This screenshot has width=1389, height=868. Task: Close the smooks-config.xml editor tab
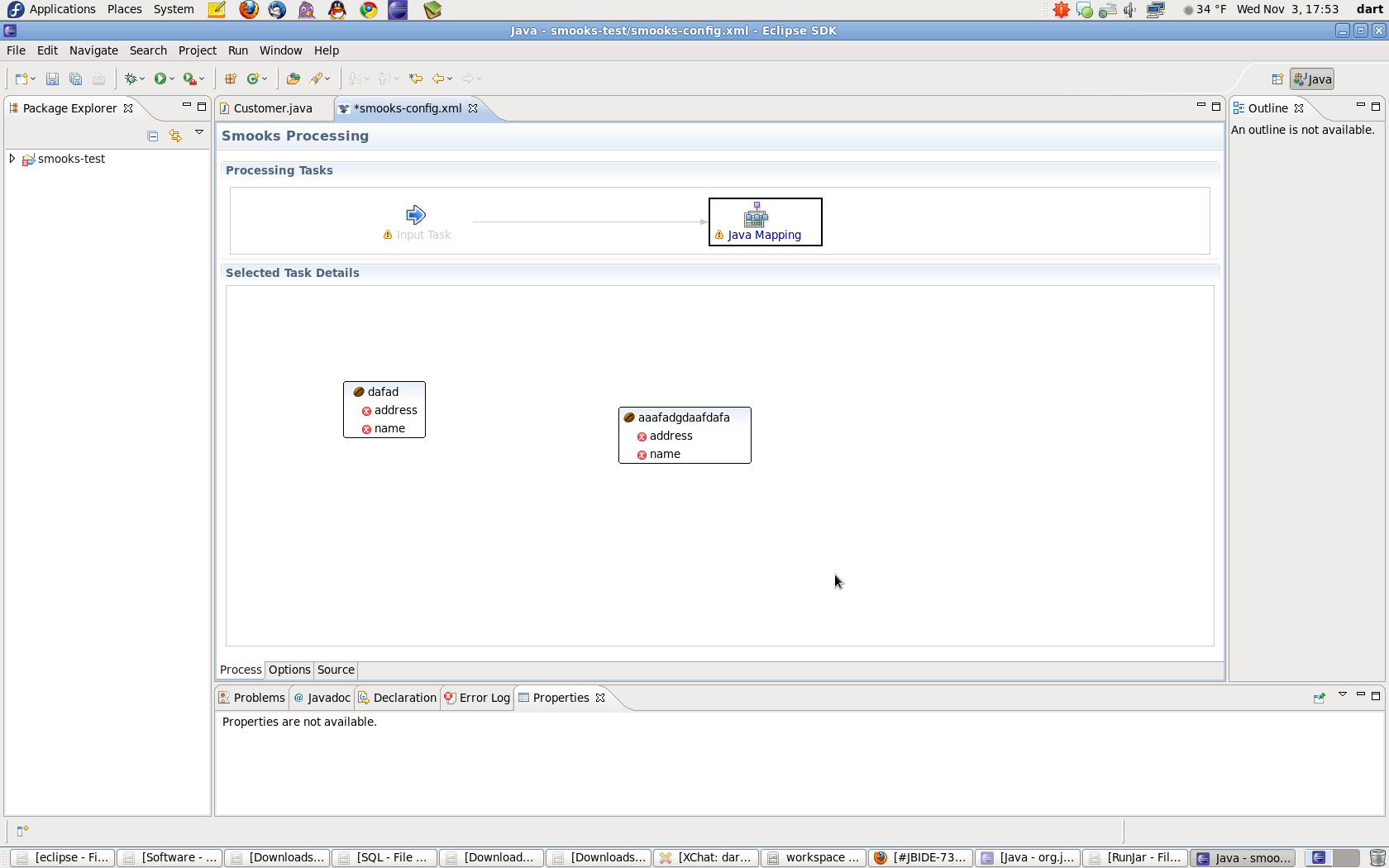tap(473, 108)
